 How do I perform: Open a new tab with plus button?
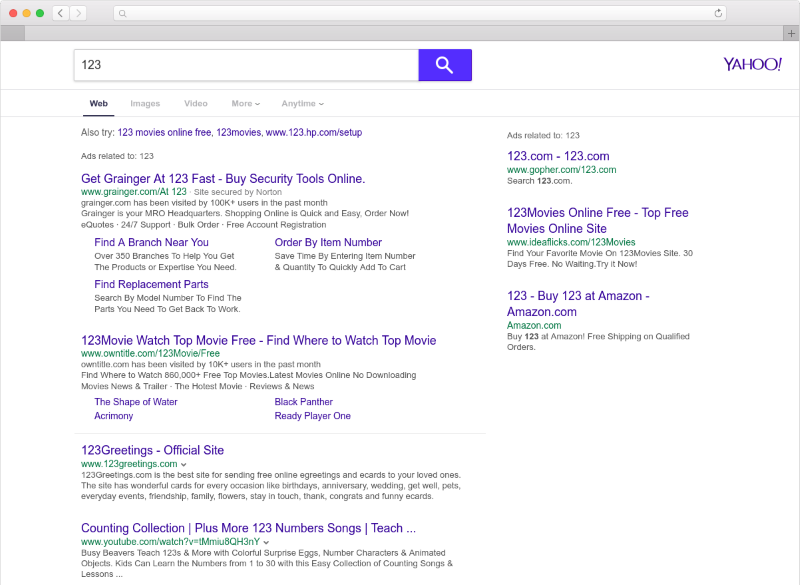(791, 33)
